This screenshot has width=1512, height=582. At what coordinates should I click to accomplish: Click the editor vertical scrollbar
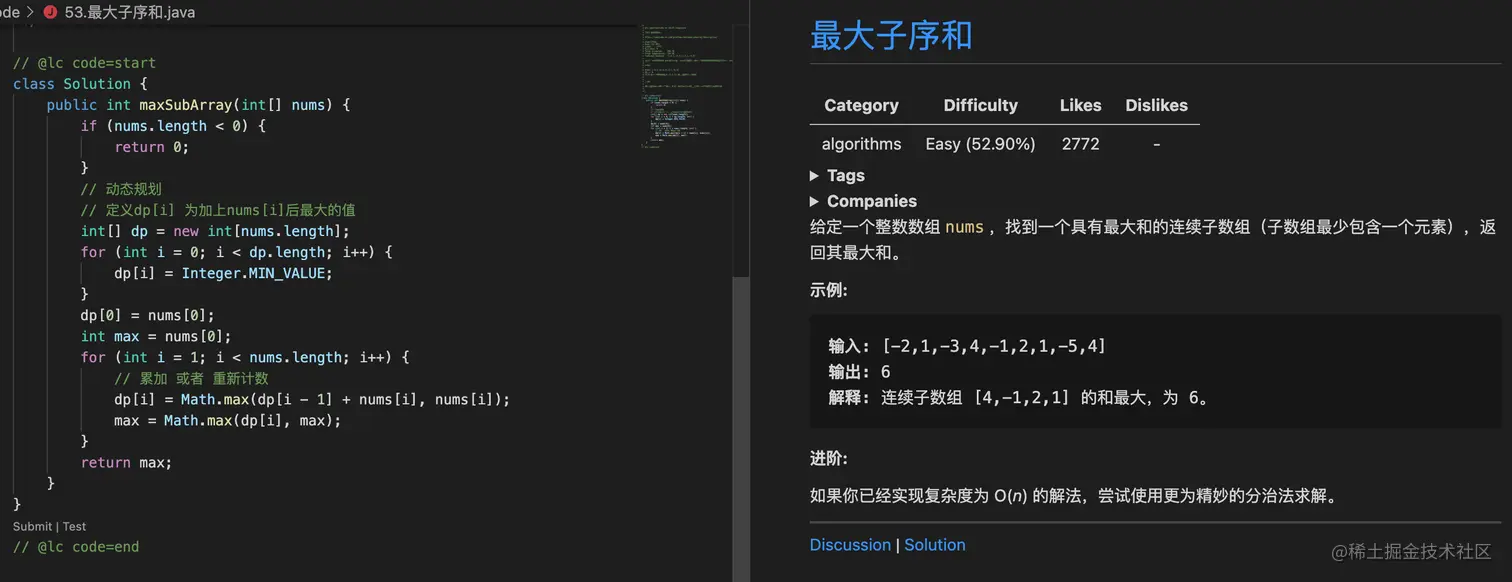[x=741, y=430]
